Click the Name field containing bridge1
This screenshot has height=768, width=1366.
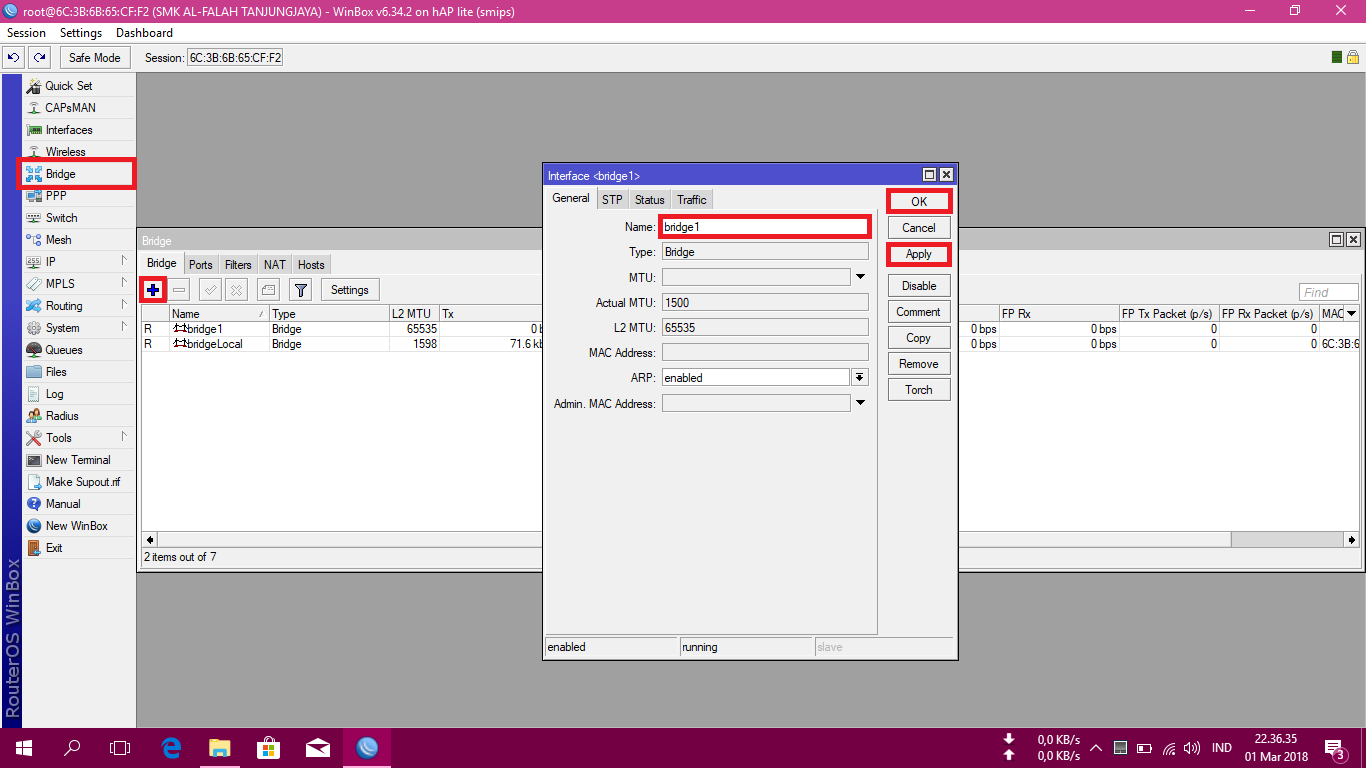pos(765,227)
